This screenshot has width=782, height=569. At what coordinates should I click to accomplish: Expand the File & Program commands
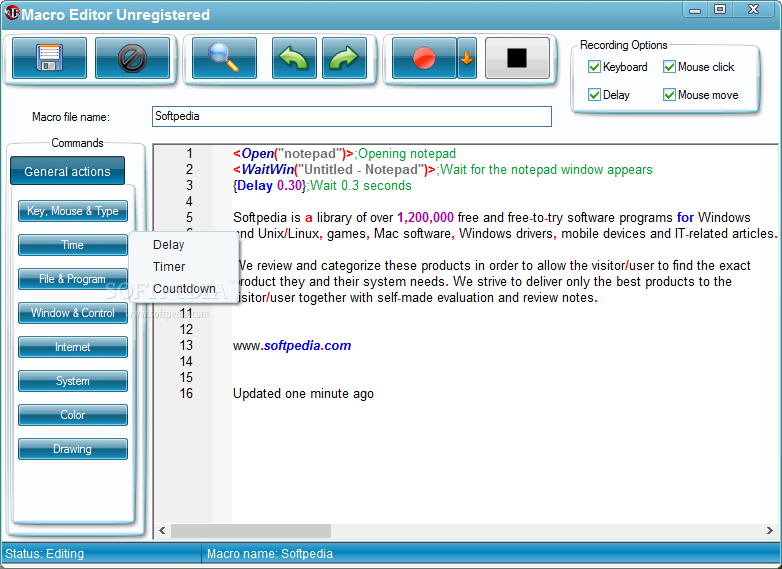73,279
